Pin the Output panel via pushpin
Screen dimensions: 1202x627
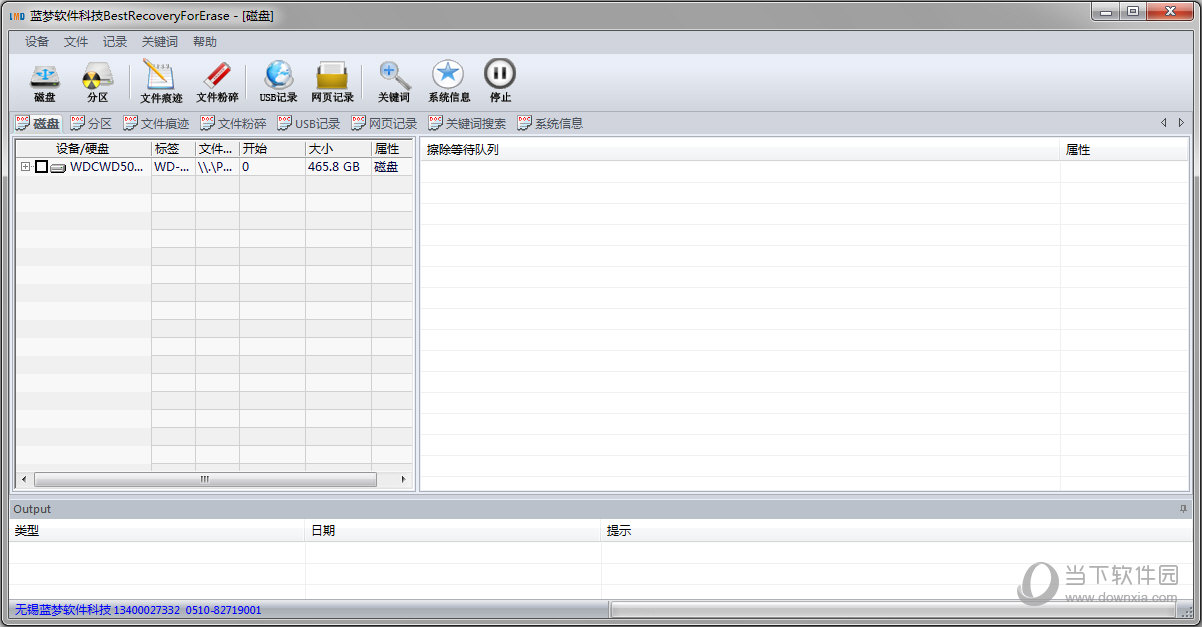click(x=1183, y=510)
